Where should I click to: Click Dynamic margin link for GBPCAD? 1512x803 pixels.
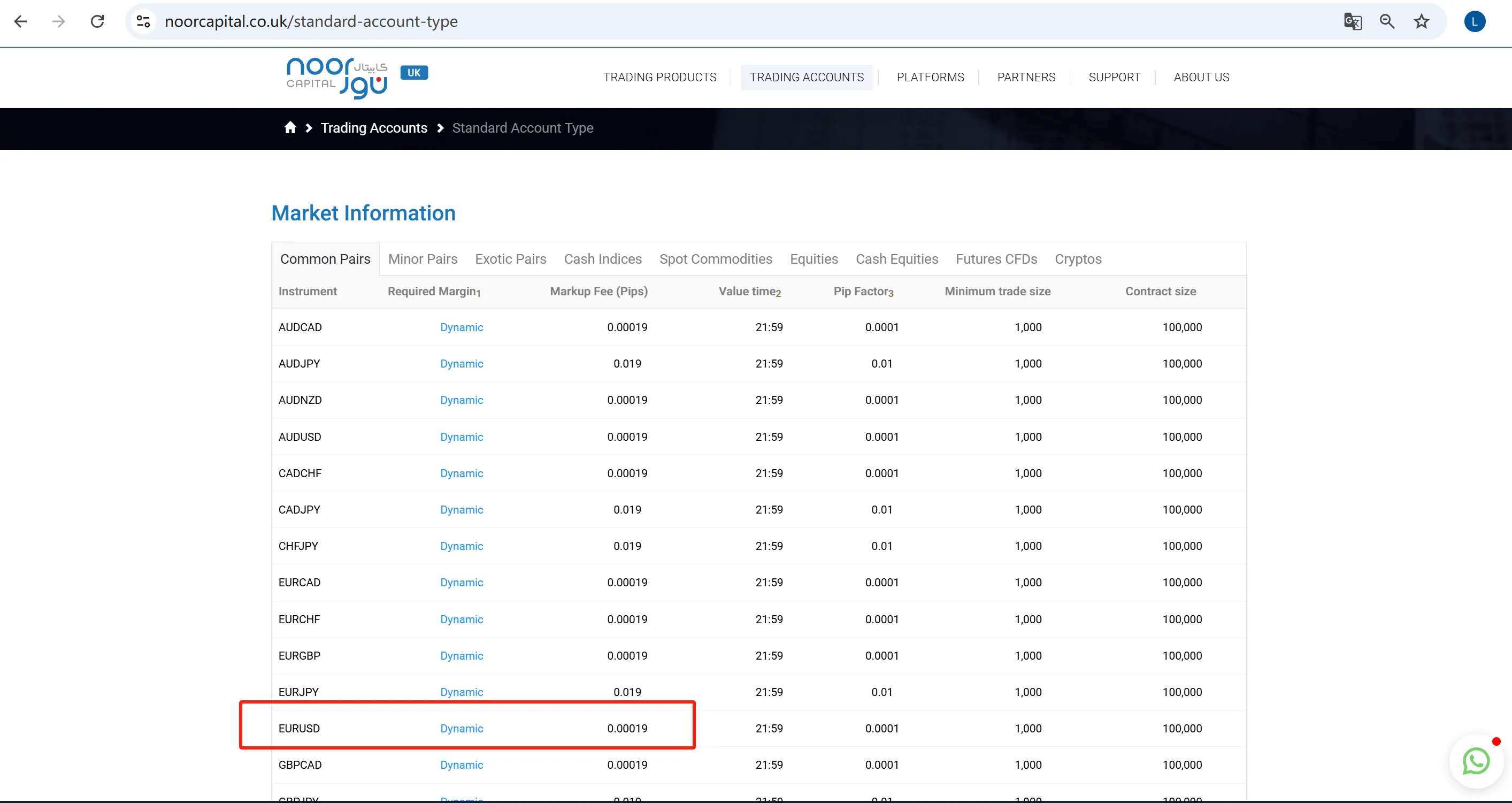[x=462, y=765]
